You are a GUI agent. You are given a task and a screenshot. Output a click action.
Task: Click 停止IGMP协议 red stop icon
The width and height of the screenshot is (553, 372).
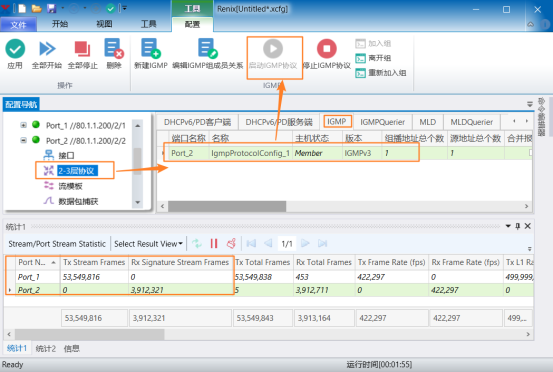[x=327, y=48]
